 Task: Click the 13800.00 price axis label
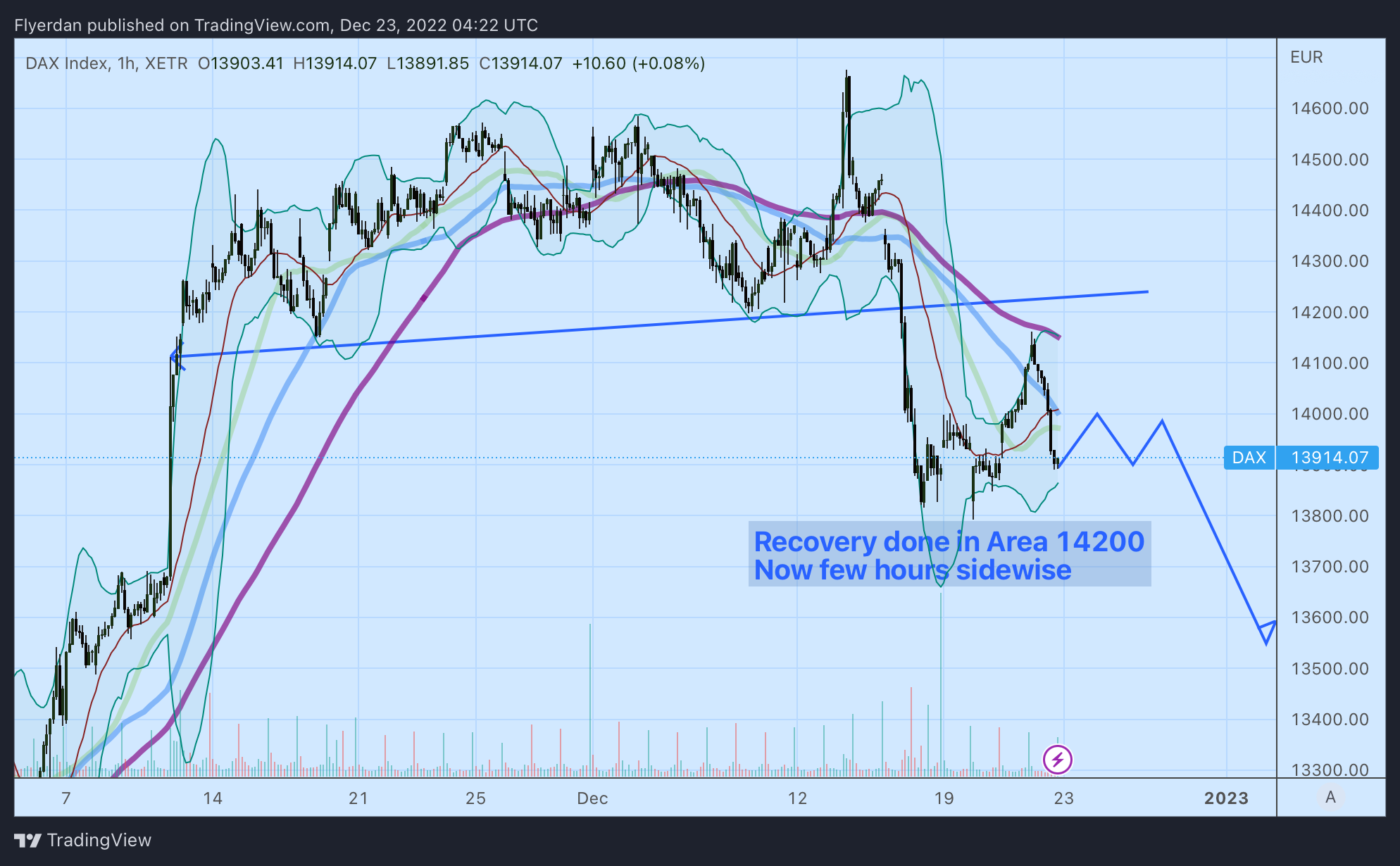(x=1330, y=515)
